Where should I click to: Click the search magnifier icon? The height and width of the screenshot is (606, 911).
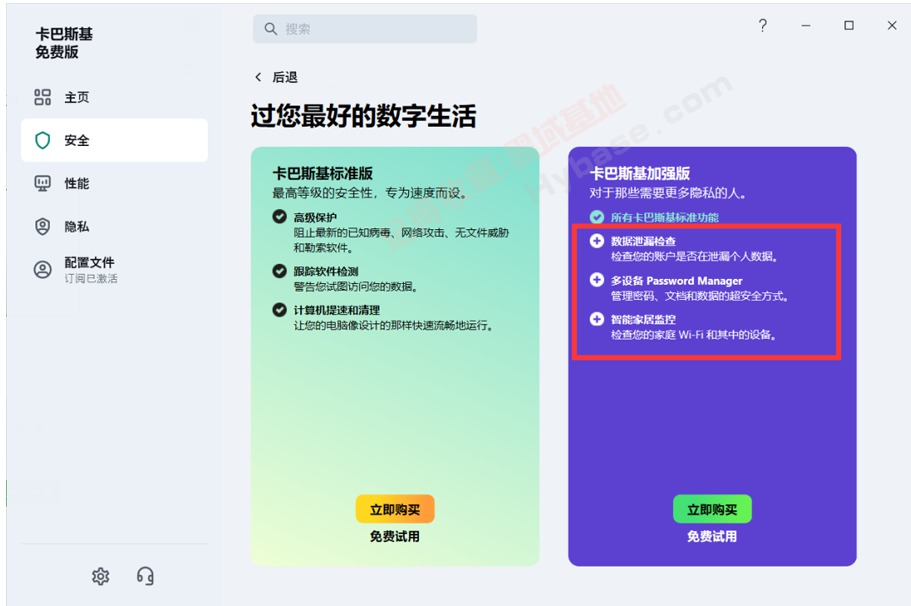tap(271, 28)
